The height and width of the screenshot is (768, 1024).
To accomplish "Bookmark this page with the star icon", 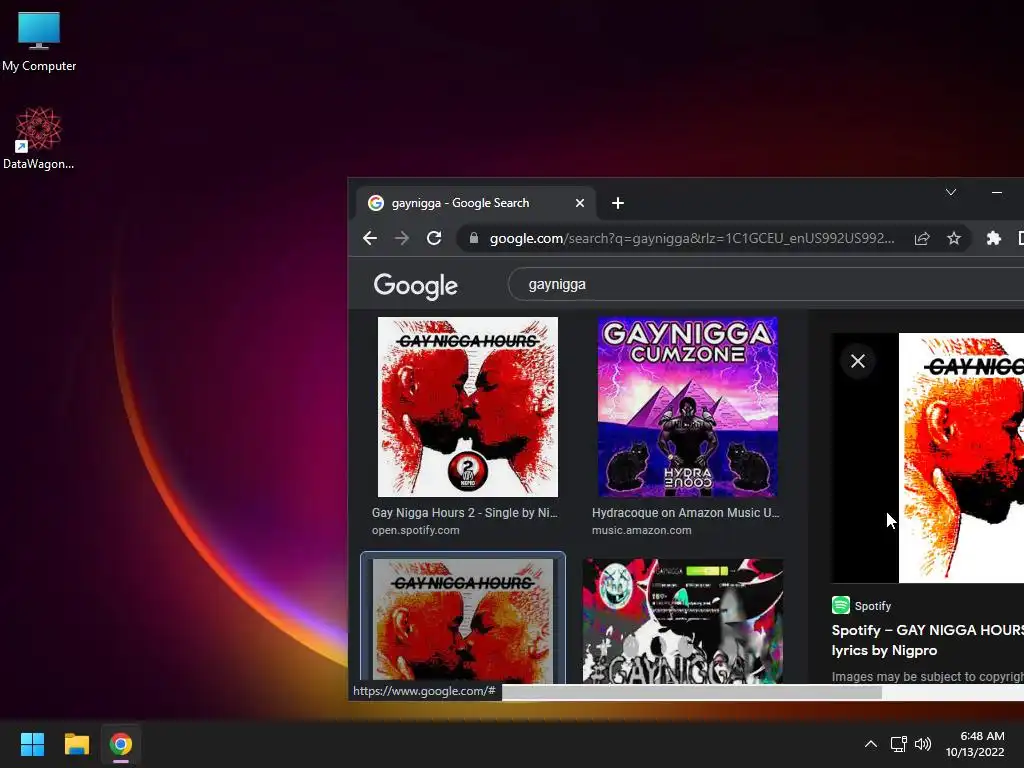I will pos(954,238).
